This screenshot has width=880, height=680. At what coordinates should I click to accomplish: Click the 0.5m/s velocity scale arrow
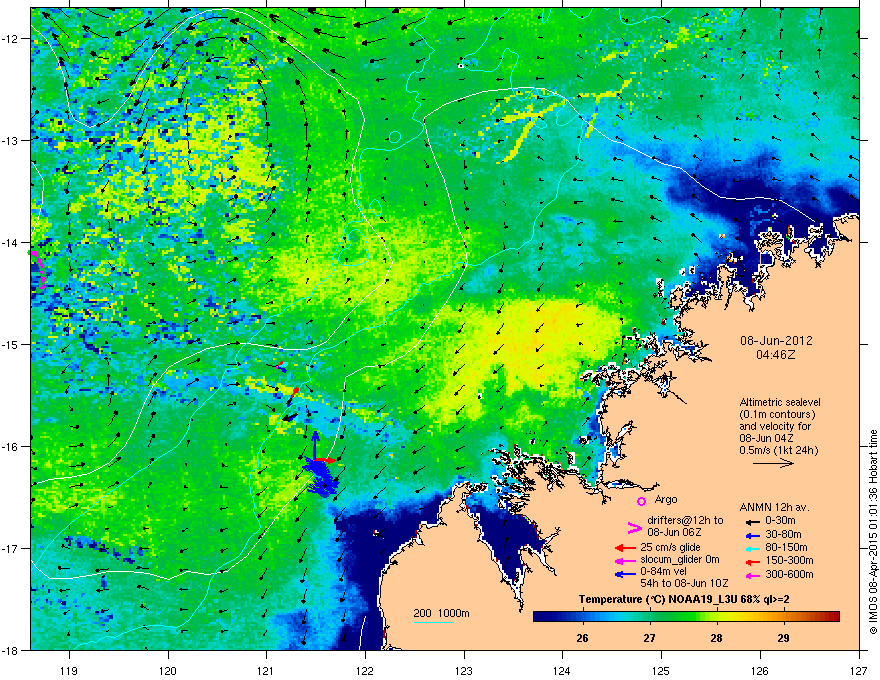[x=773, y=463]
